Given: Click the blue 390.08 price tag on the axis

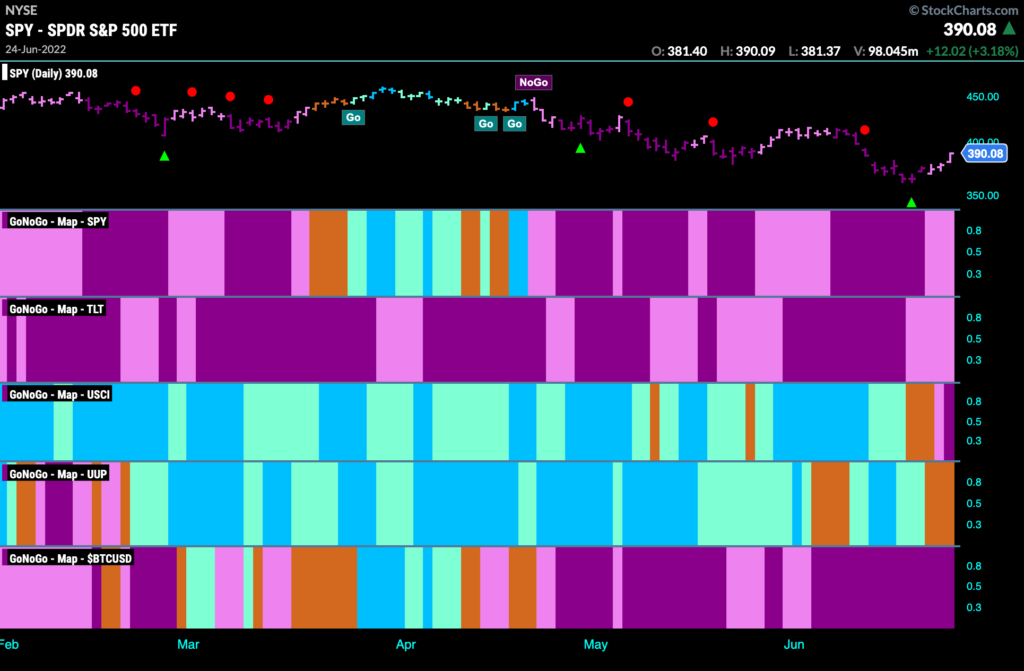Looking at the screenshot, I should (985, 154).
